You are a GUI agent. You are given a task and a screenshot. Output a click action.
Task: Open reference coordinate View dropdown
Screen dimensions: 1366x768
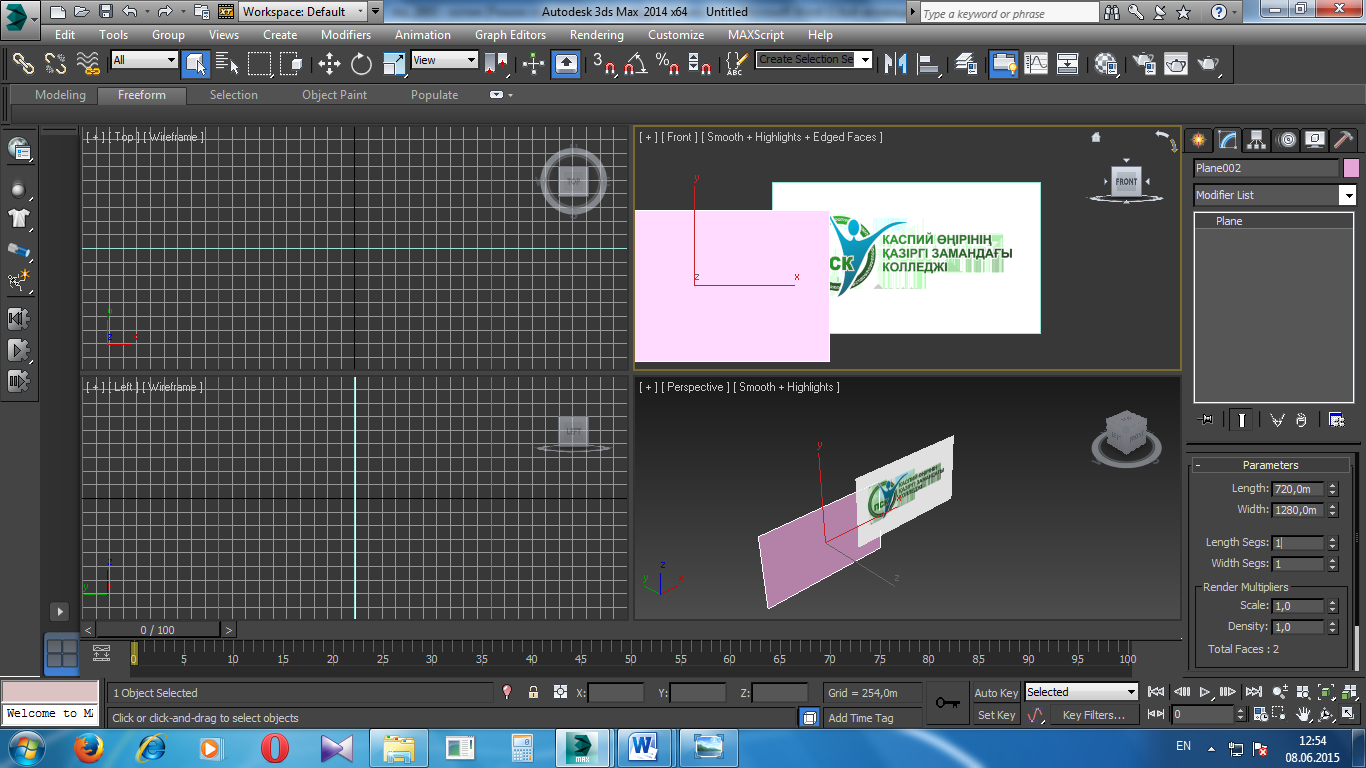tap(445, 60)
